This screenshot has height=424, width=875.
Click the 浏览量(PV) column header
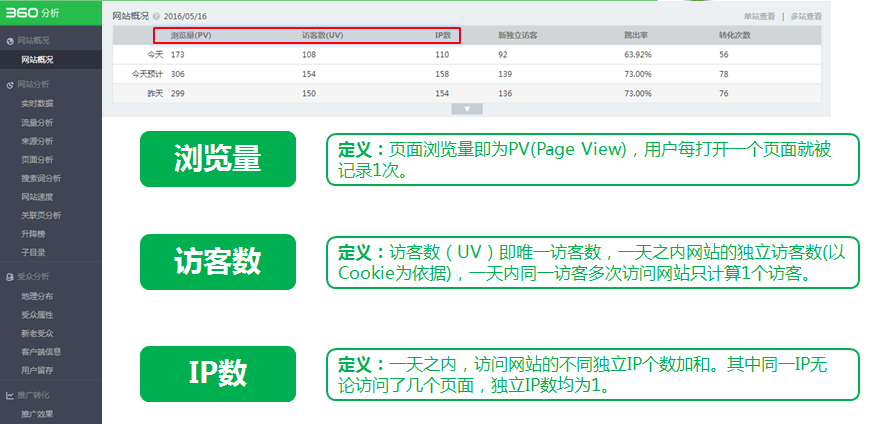[x=191, y=35]
